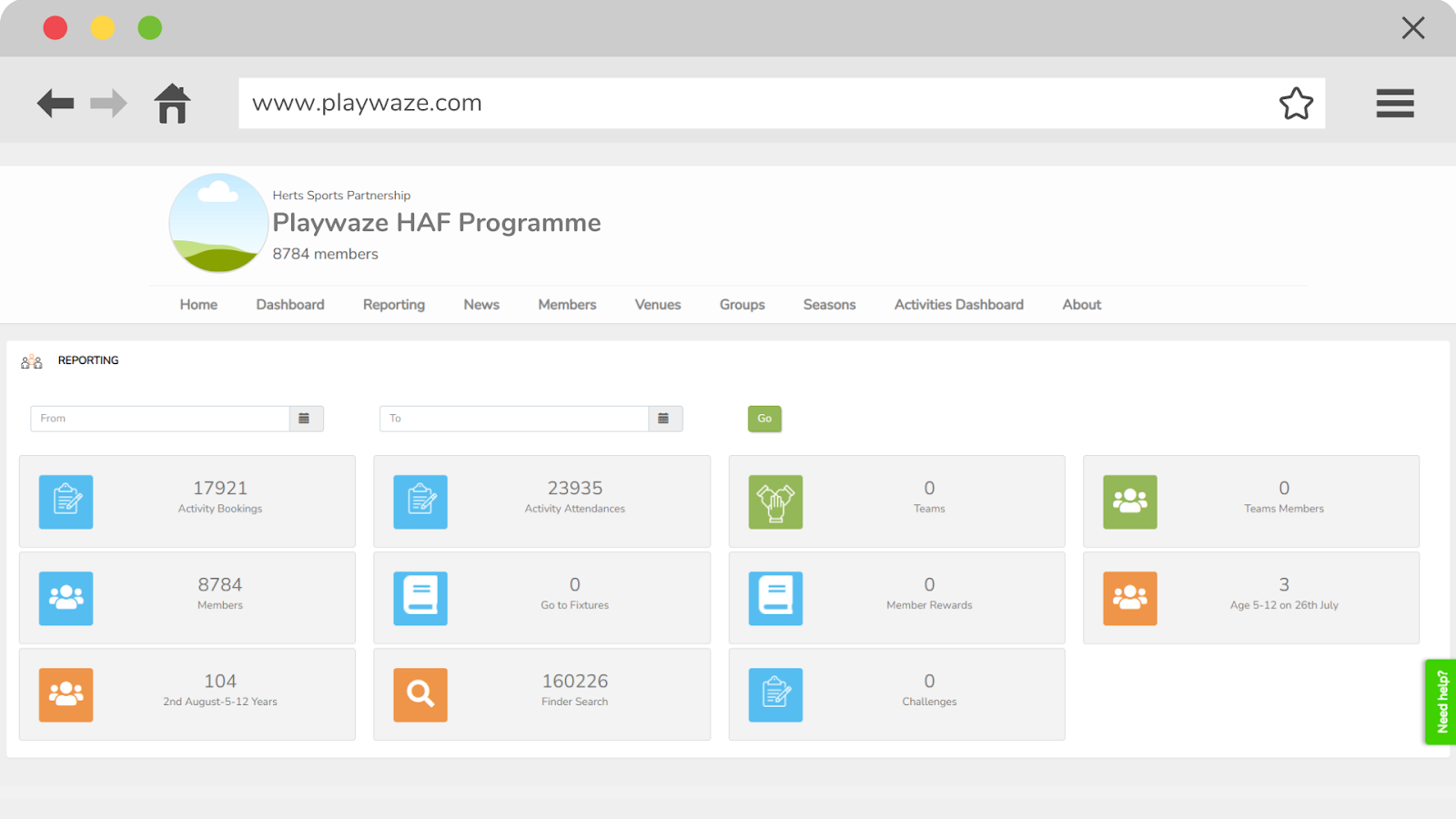The height and width of the screenshot is (819, 1456).
Task: Click the REPORTING section heading text
Action: coord(88,360)
